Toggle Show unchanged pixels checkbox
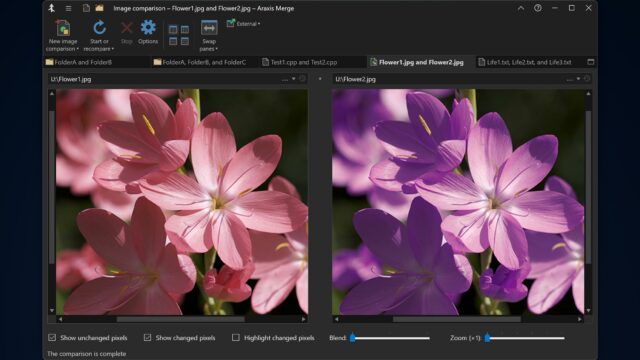Screen dimensions: 640x360 click(x=52, y=338)
